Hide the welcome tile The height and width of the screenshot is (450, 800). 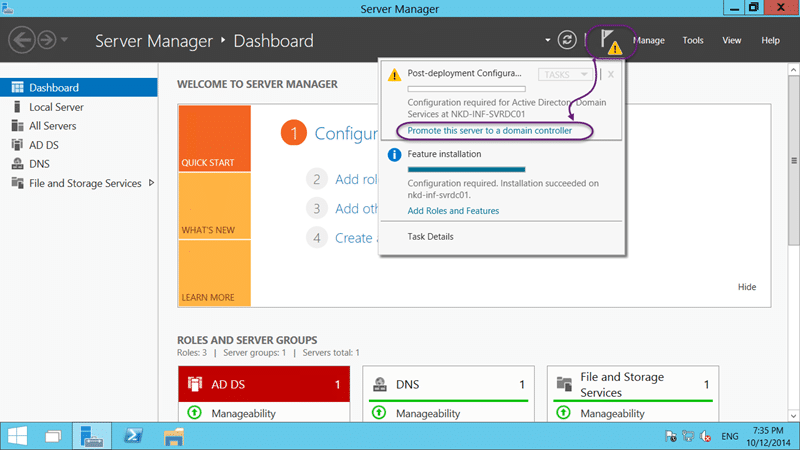click(746, 287)
